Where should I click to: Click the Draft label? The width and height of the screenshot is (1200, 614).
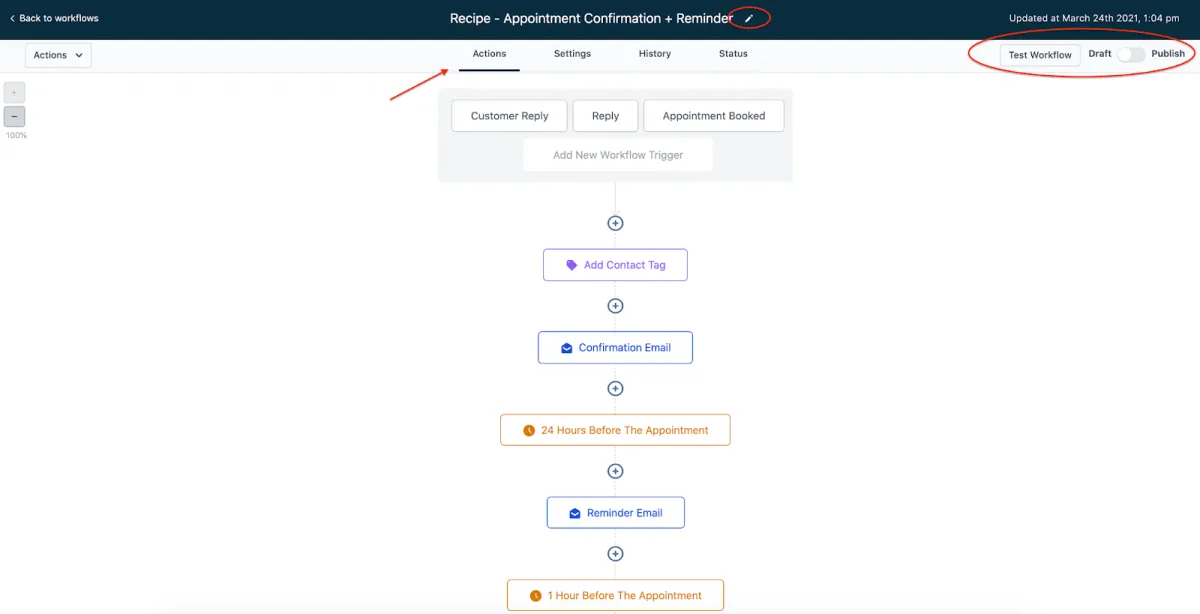[x=1100, y=54]
